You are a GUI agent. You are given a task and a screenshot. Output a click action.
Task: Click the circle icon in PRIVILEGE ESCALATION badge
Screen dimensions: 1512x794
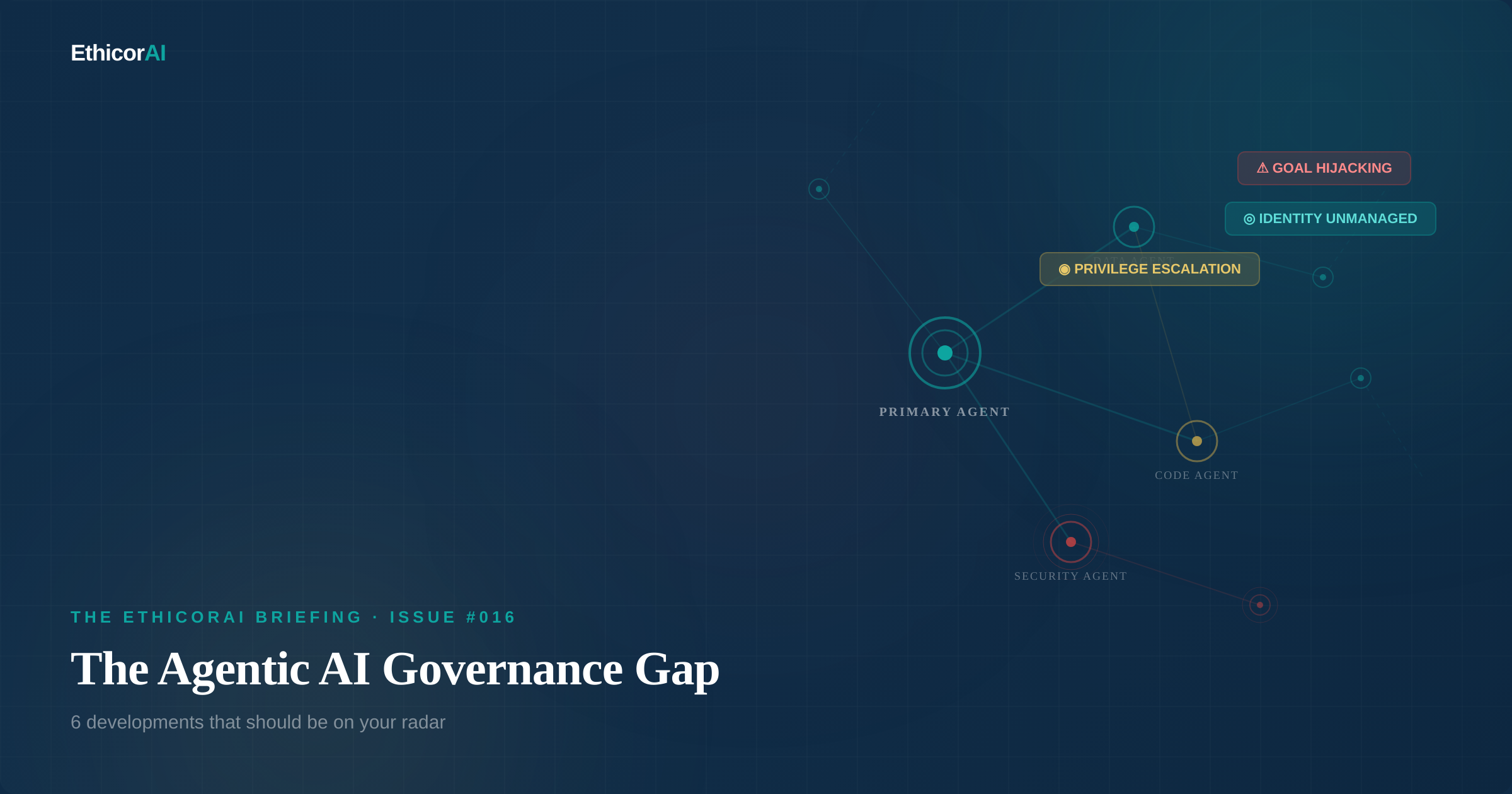[x=1065, y=269]
